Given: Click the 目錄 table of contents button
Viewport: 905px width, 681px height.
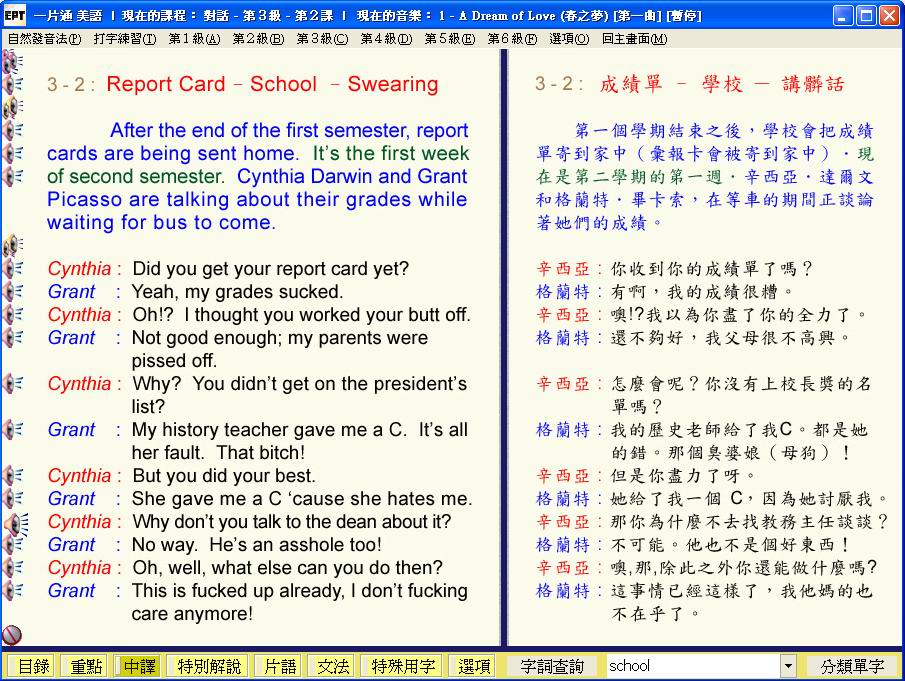Looking at the screenshot, I should coord(33,666).
